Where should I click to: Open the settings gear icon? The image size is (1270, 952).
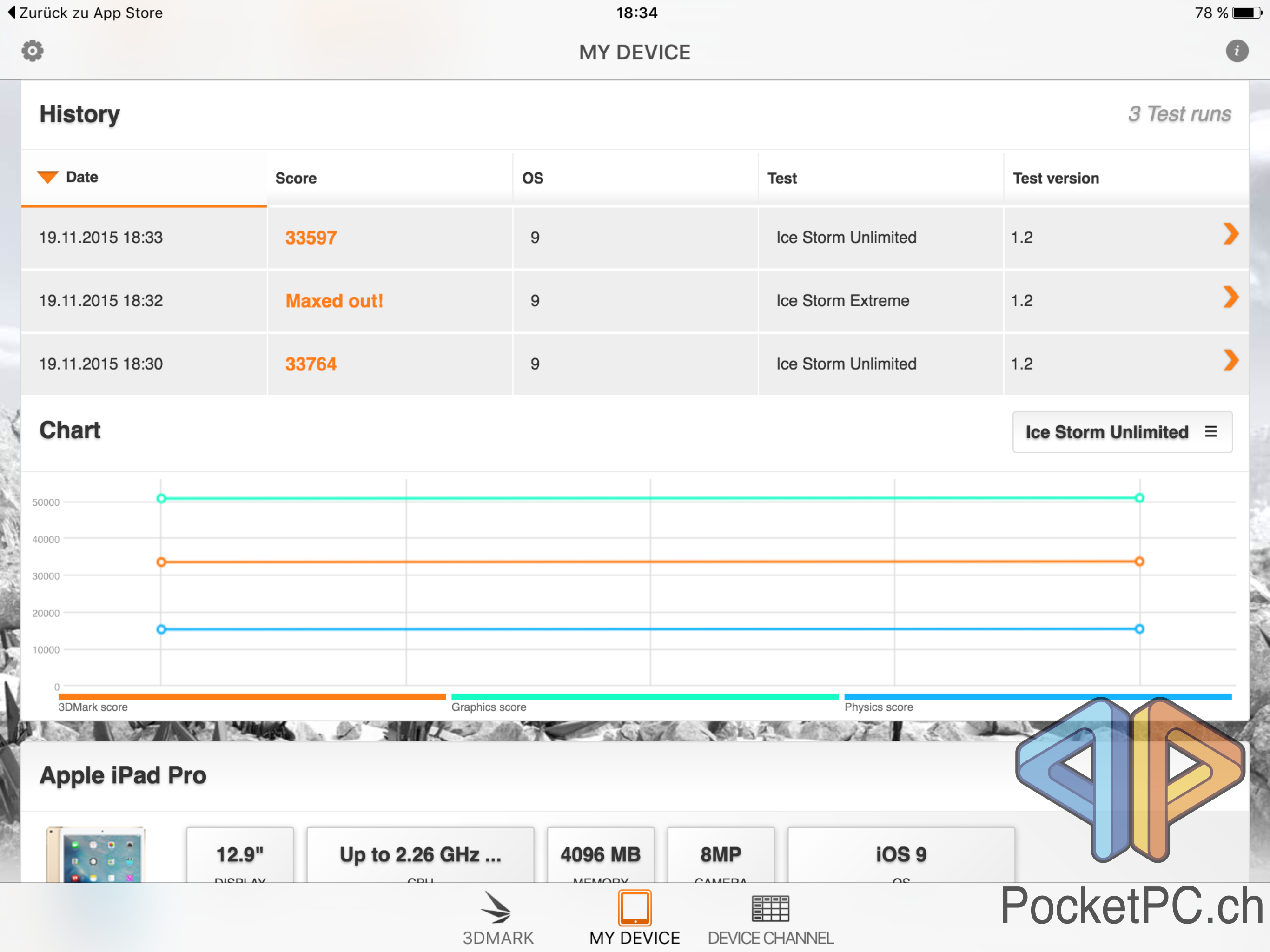[33, 51]
